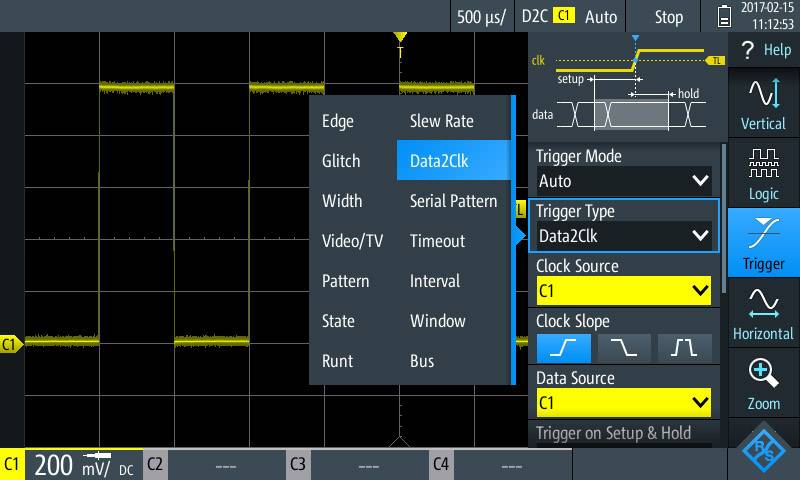Select the C2 channel label
Image resolution: width=800 pixels, height=480 pixels.
click(157, 464)
